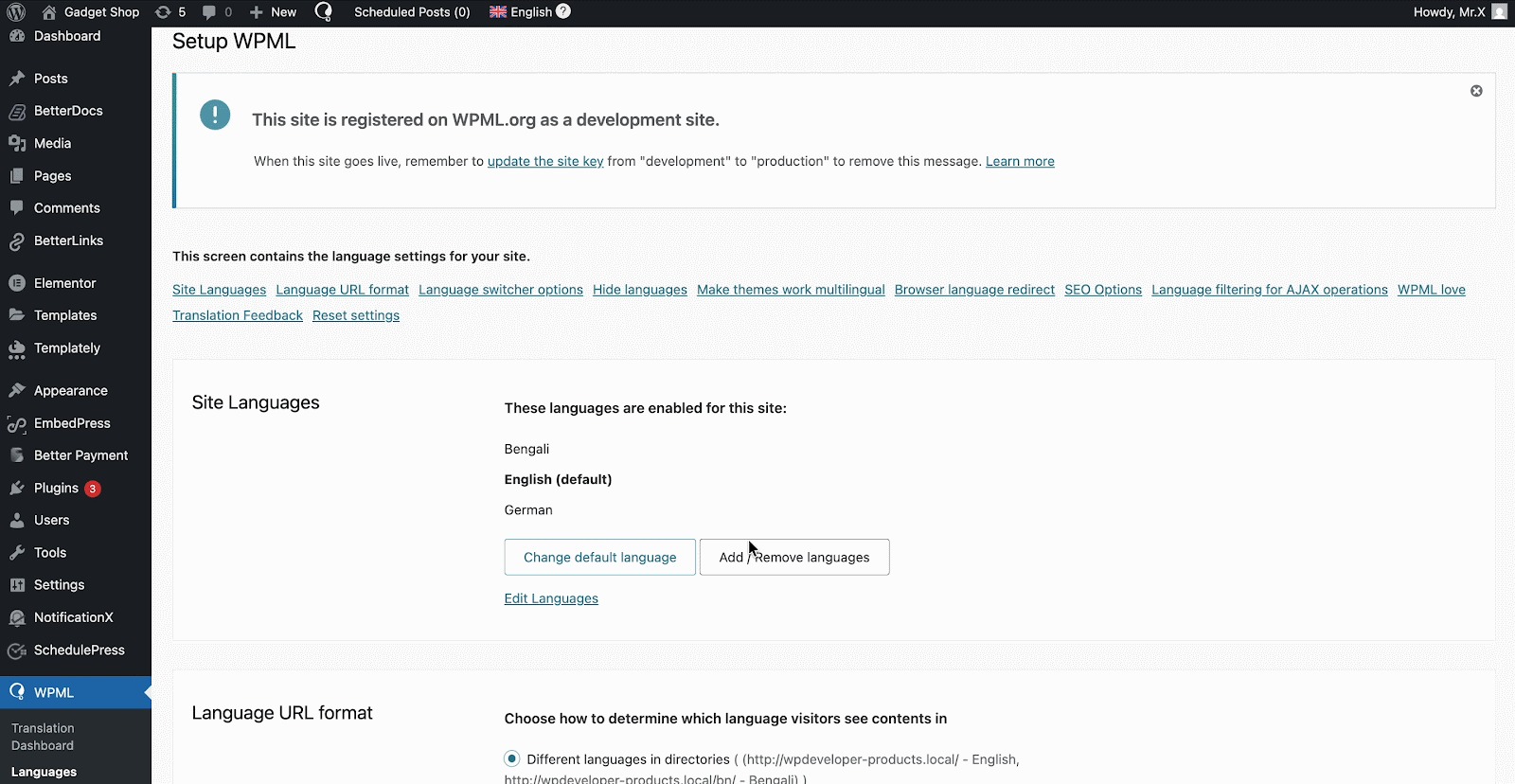Screen dimensions: 1515x784
Task: Click the help question mark beside English
Action: tap(563, 11)
